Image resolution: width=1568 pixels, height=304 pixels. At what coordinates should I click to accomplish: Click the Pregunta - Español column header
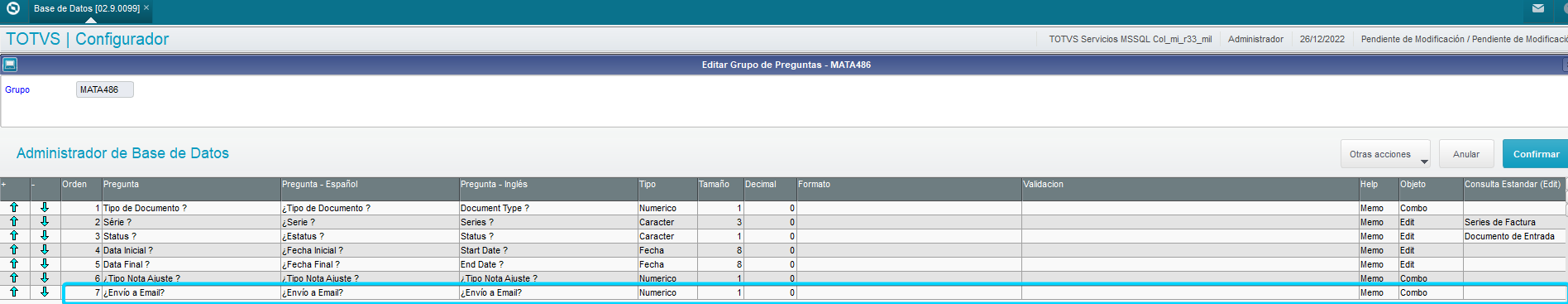(x=369, y=189)
